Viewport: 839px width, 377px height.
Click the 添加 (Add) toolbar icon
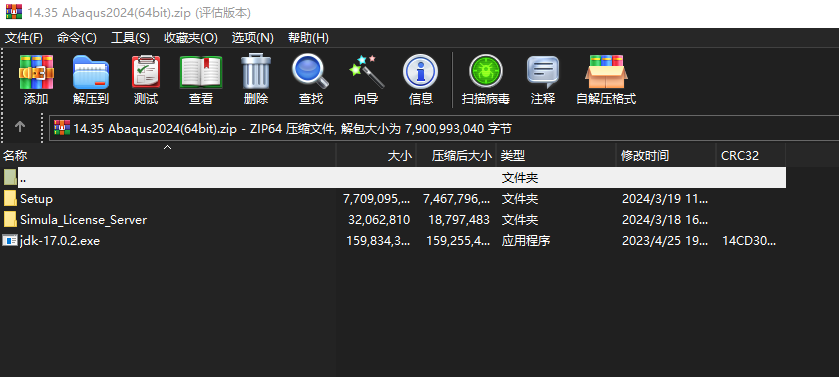pos(36,72)
